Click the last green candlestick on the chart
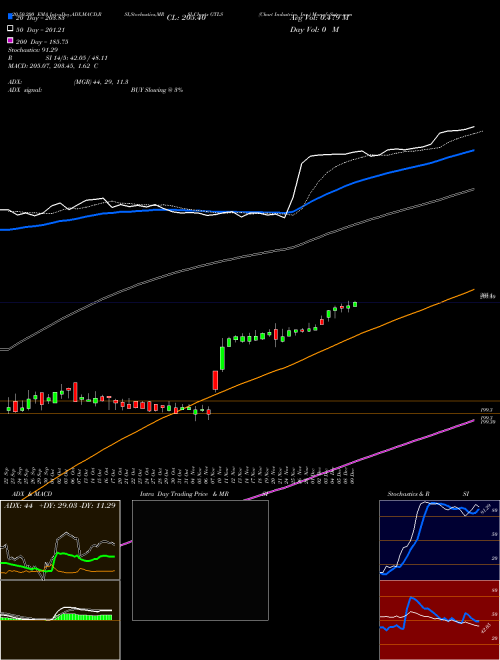Viewport: 500px width, 660px height. coord(355,304)
